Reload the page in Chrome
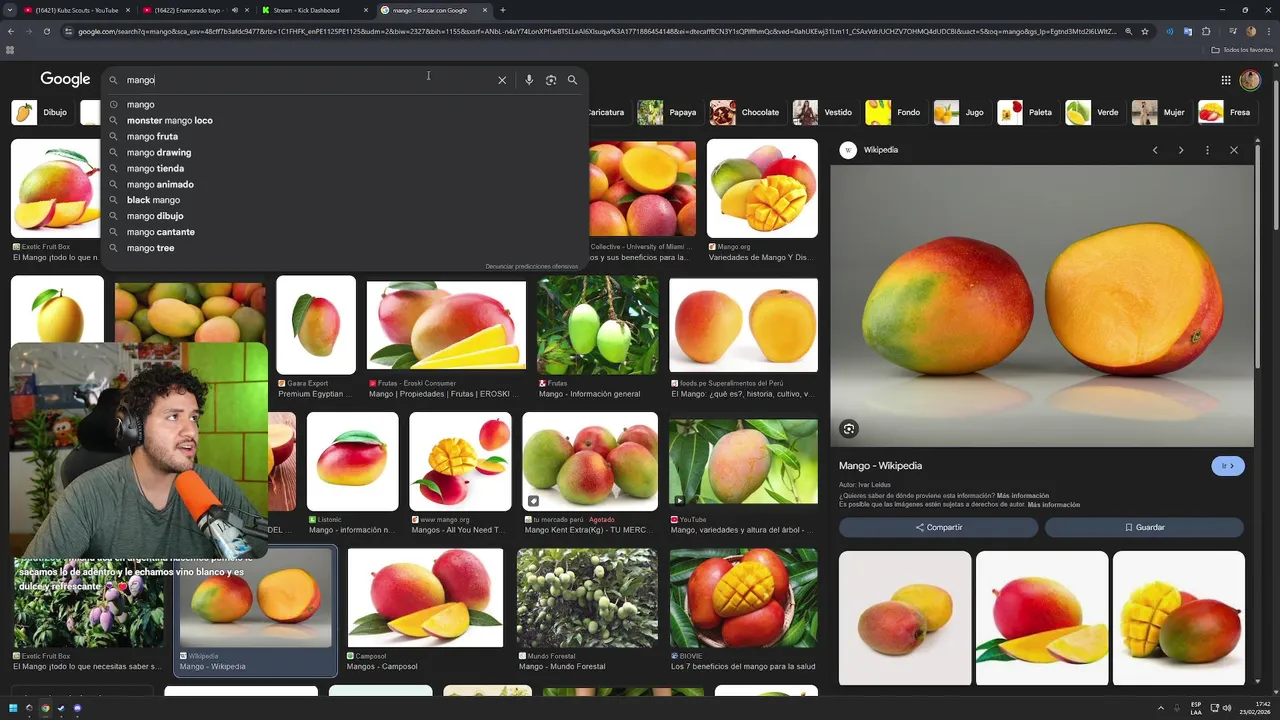This screenshot has height=720, width=1280. [47, 31]
